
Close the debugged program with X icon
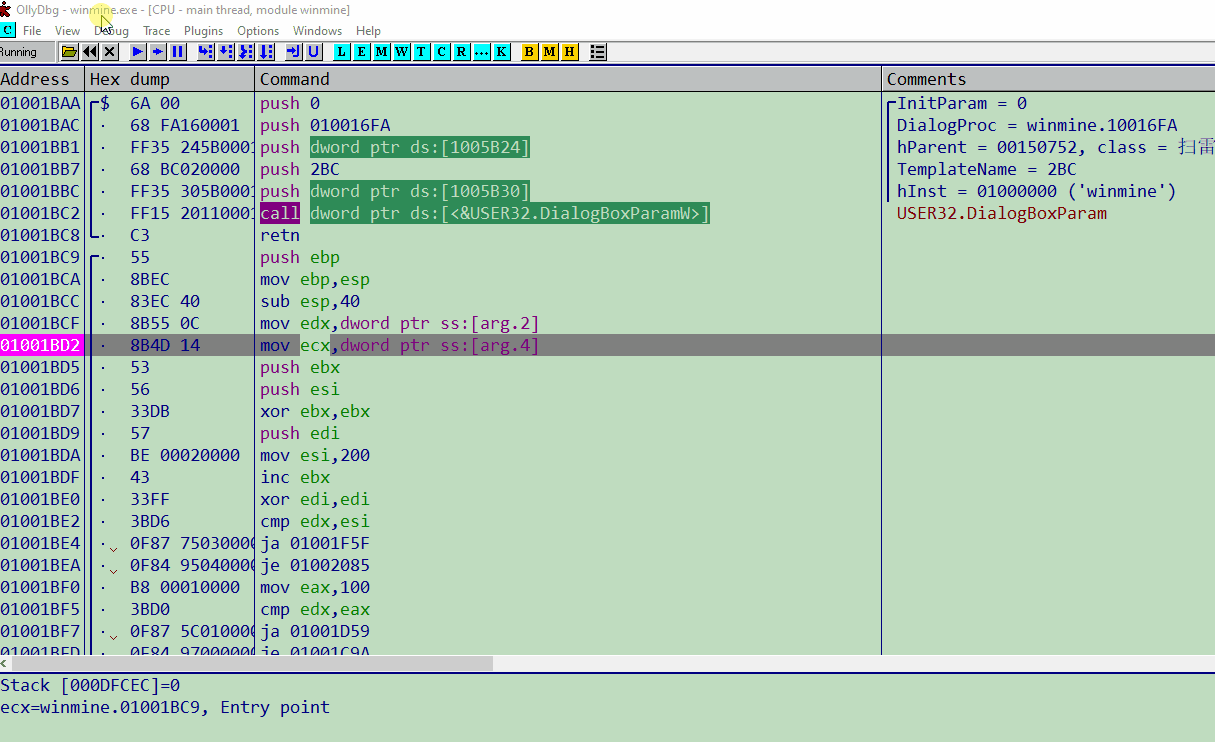(x=109, y=51)
